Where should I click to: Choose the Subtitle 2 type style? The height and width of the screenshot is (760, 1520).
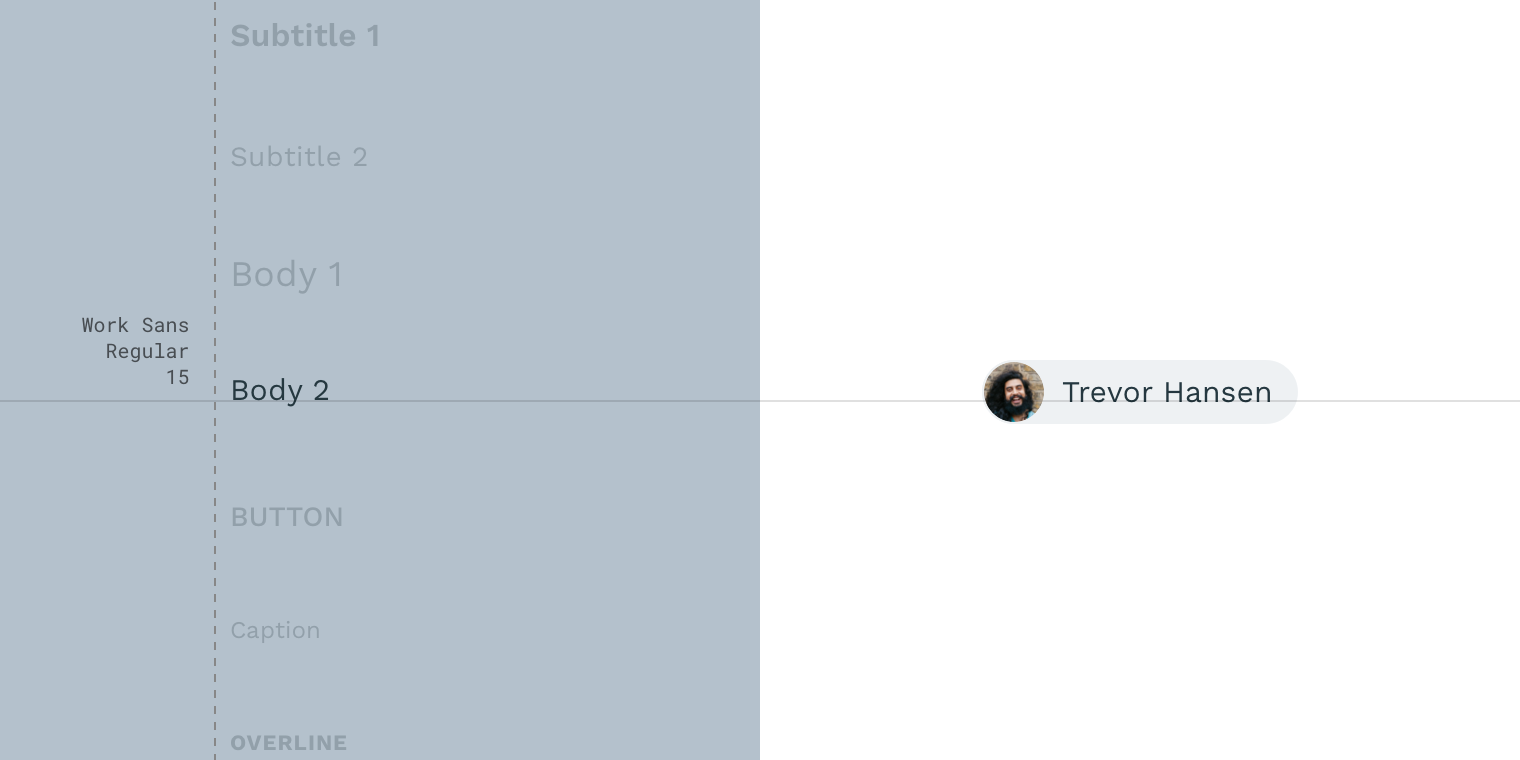pyautogui.click(x=299, y=157)
